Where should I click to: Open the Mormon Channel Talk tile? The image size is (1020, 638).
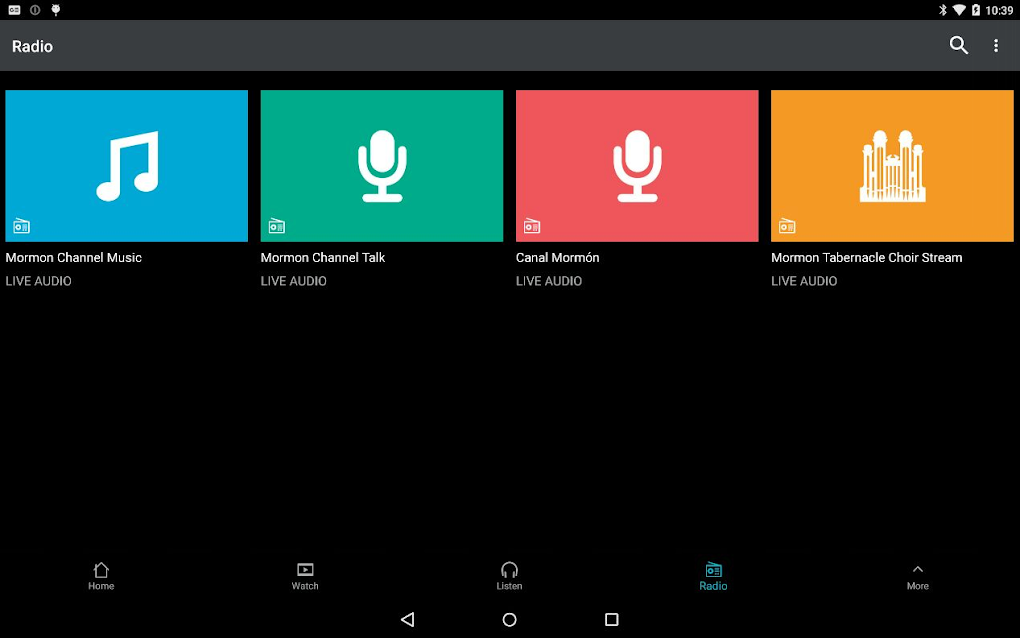coord(382,166)
